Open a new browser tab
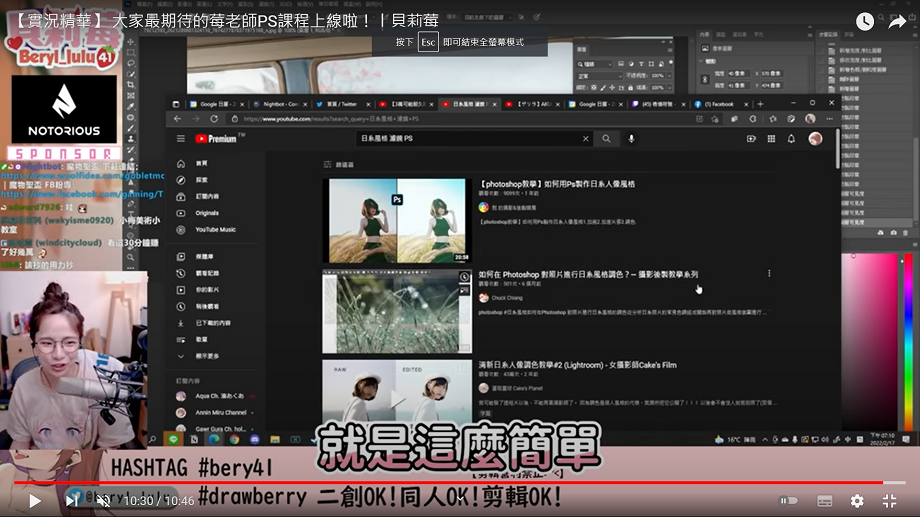 [x=760, y=104]
